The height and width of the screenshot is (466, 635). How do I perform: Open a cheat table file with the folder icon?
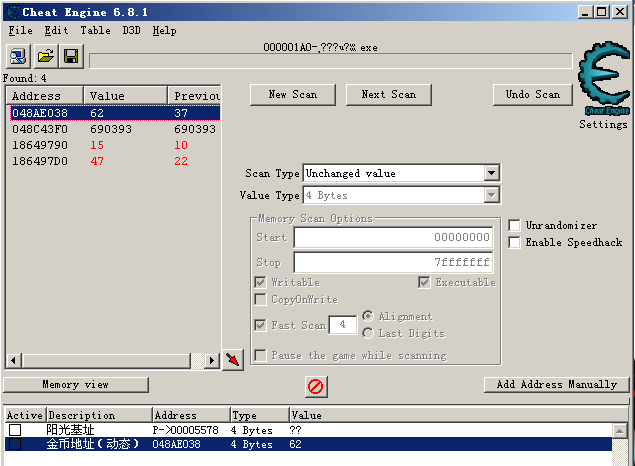[45, 56]
